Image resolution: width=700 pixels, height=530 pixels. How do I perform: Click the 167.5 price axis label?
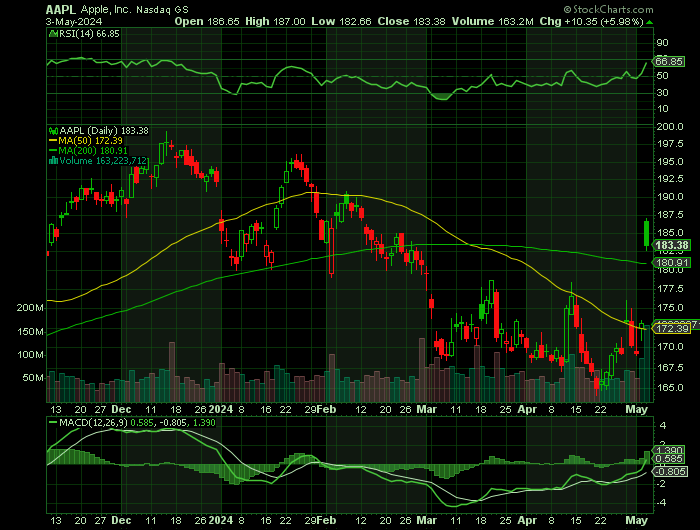pos(670,367)
